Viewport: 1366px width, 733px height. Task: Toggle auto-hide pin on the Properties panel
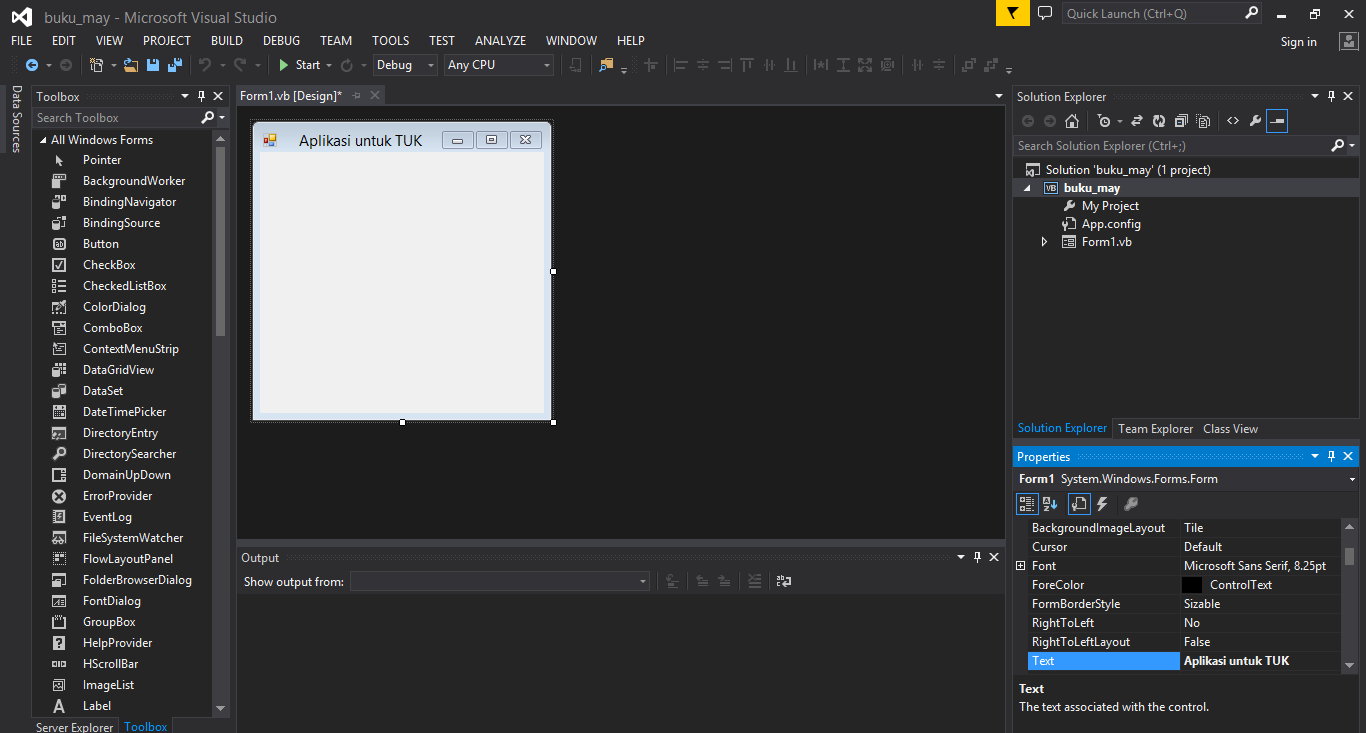pos(1331,456)
